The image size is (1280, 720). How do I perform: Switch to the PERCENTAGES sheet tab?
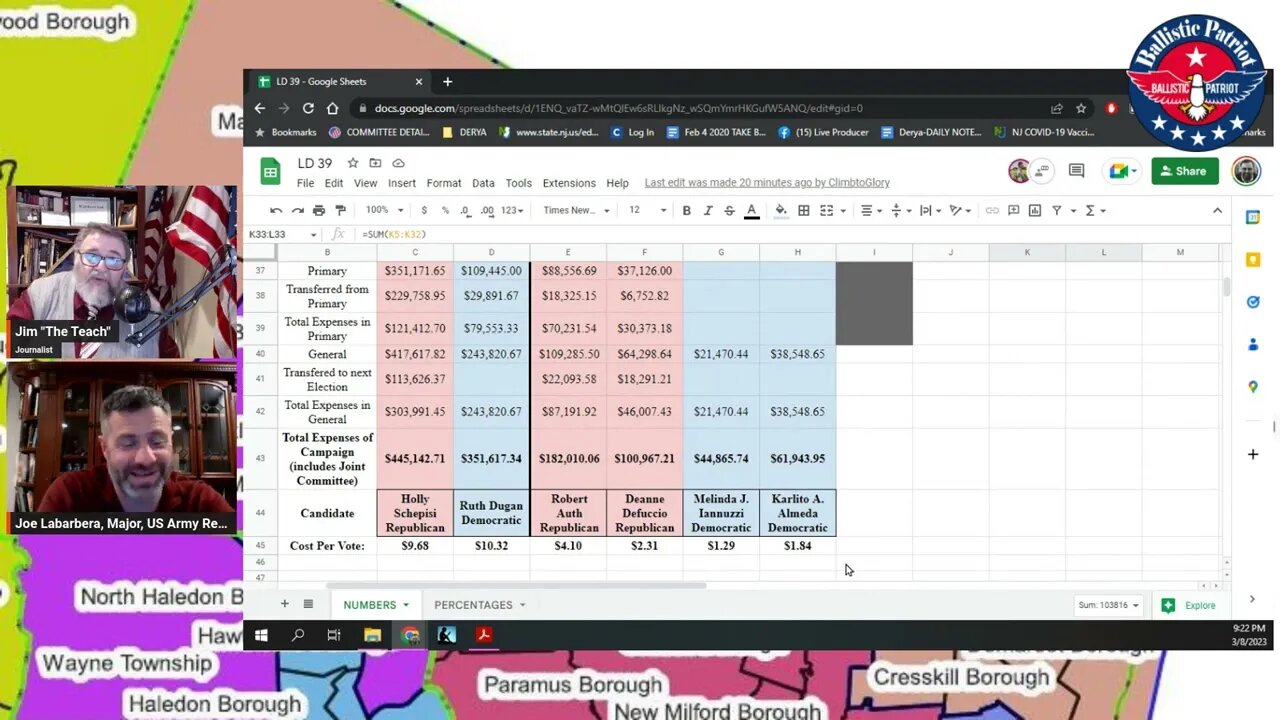(479, 605)
